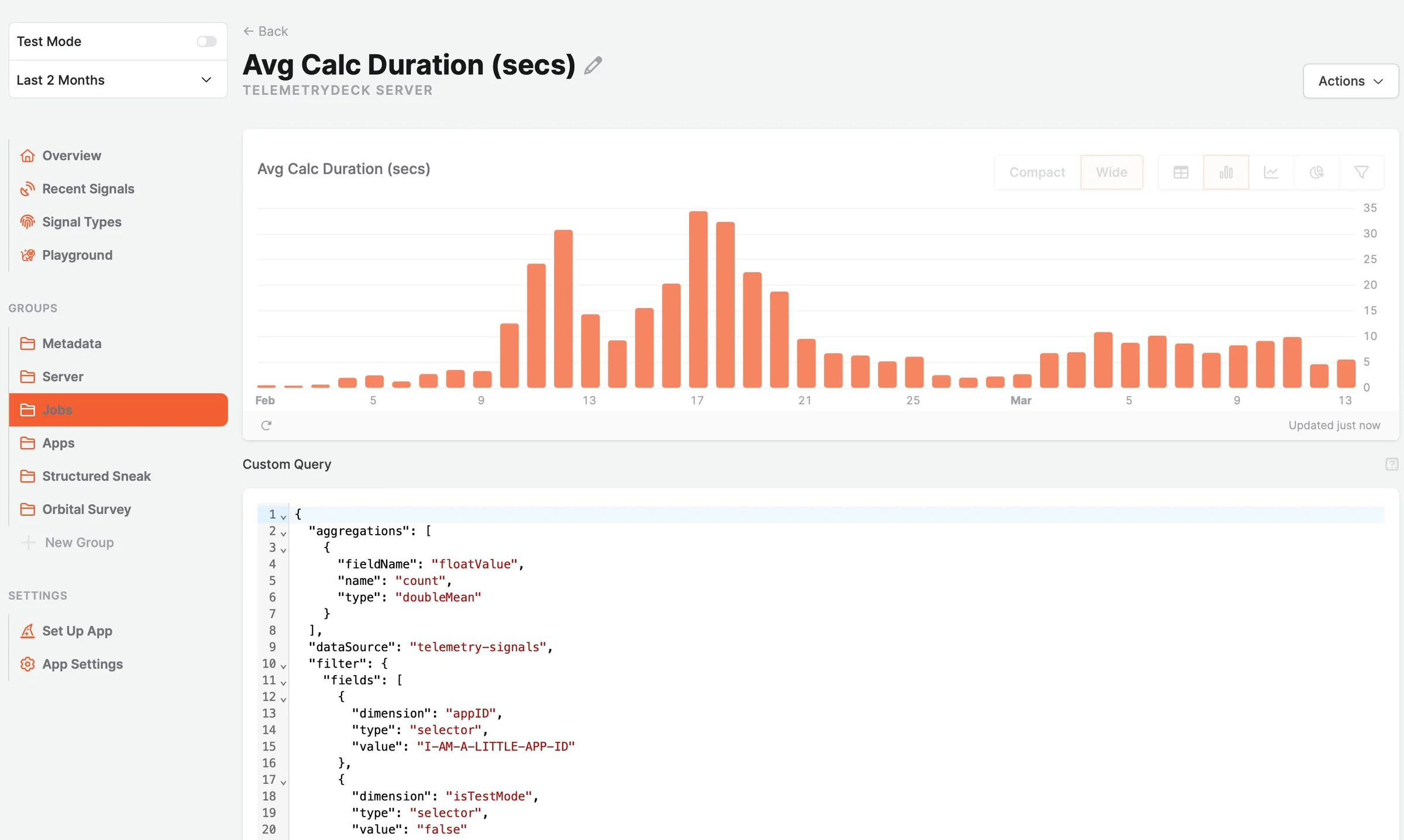The height and width of the screenshot is (840, 1404).
Task: Switch chart to Wide layout
Action: [x=1111, y=172]
